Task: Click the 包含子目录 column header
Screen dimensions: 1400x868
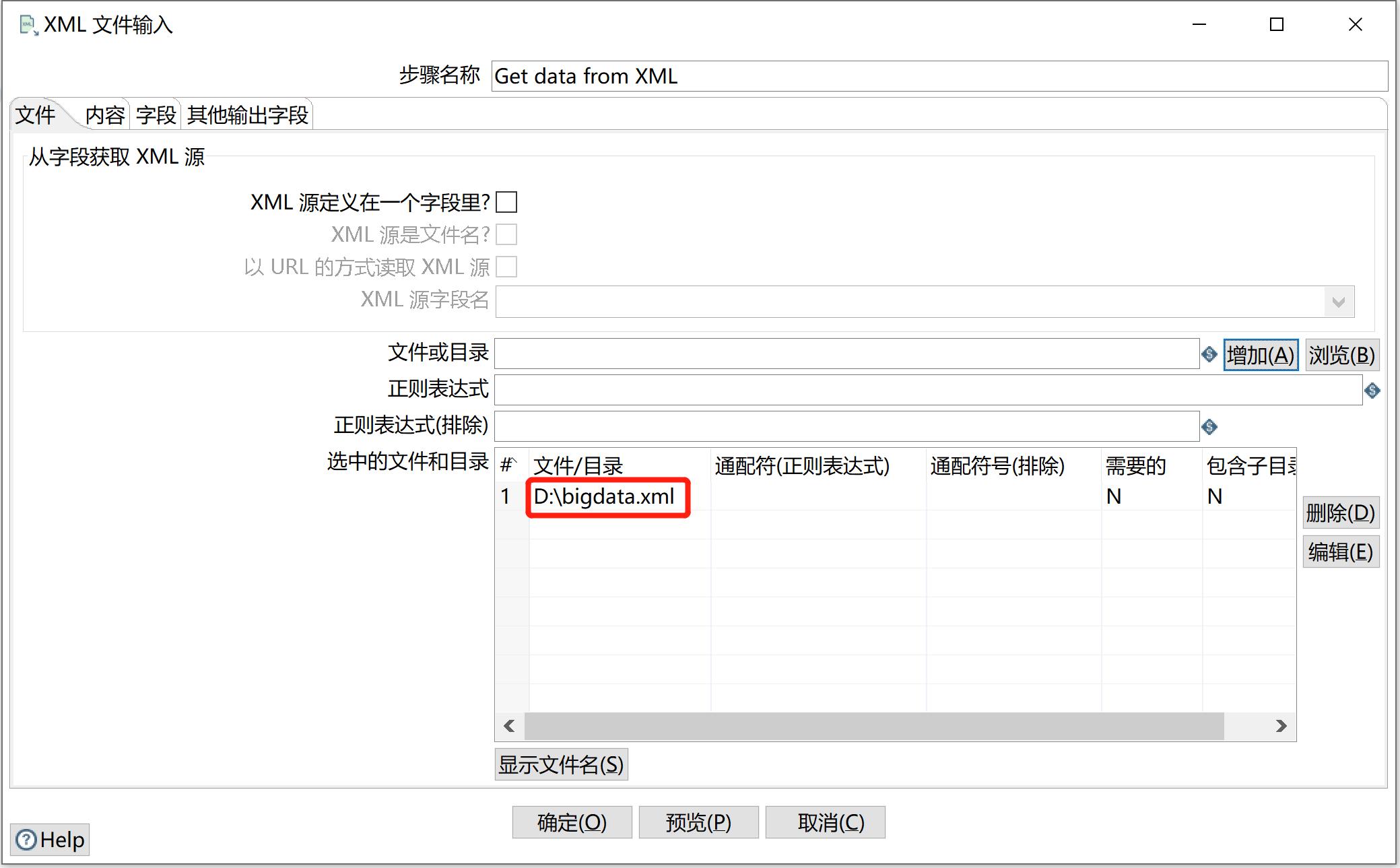Action: point(1249,465)
